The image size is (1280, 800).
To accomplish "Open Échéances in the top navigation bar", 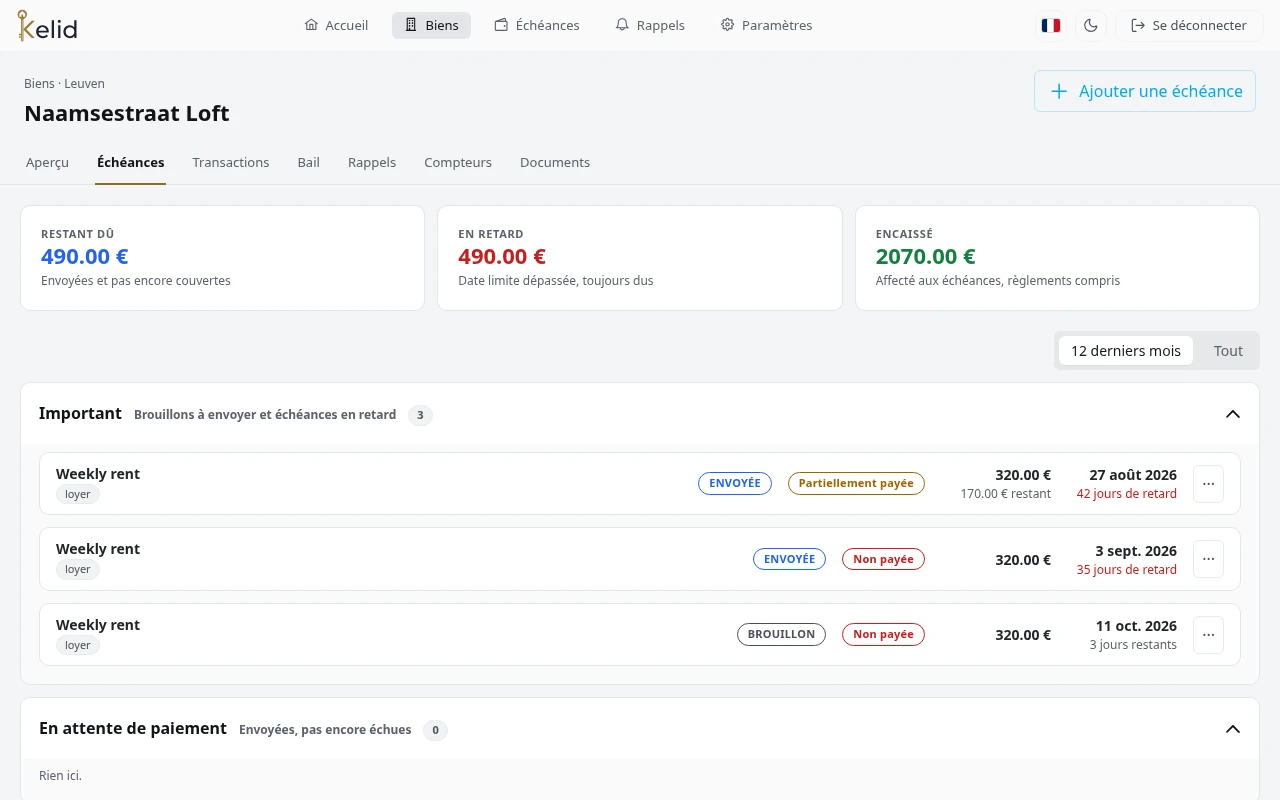I will pos(537,26).
